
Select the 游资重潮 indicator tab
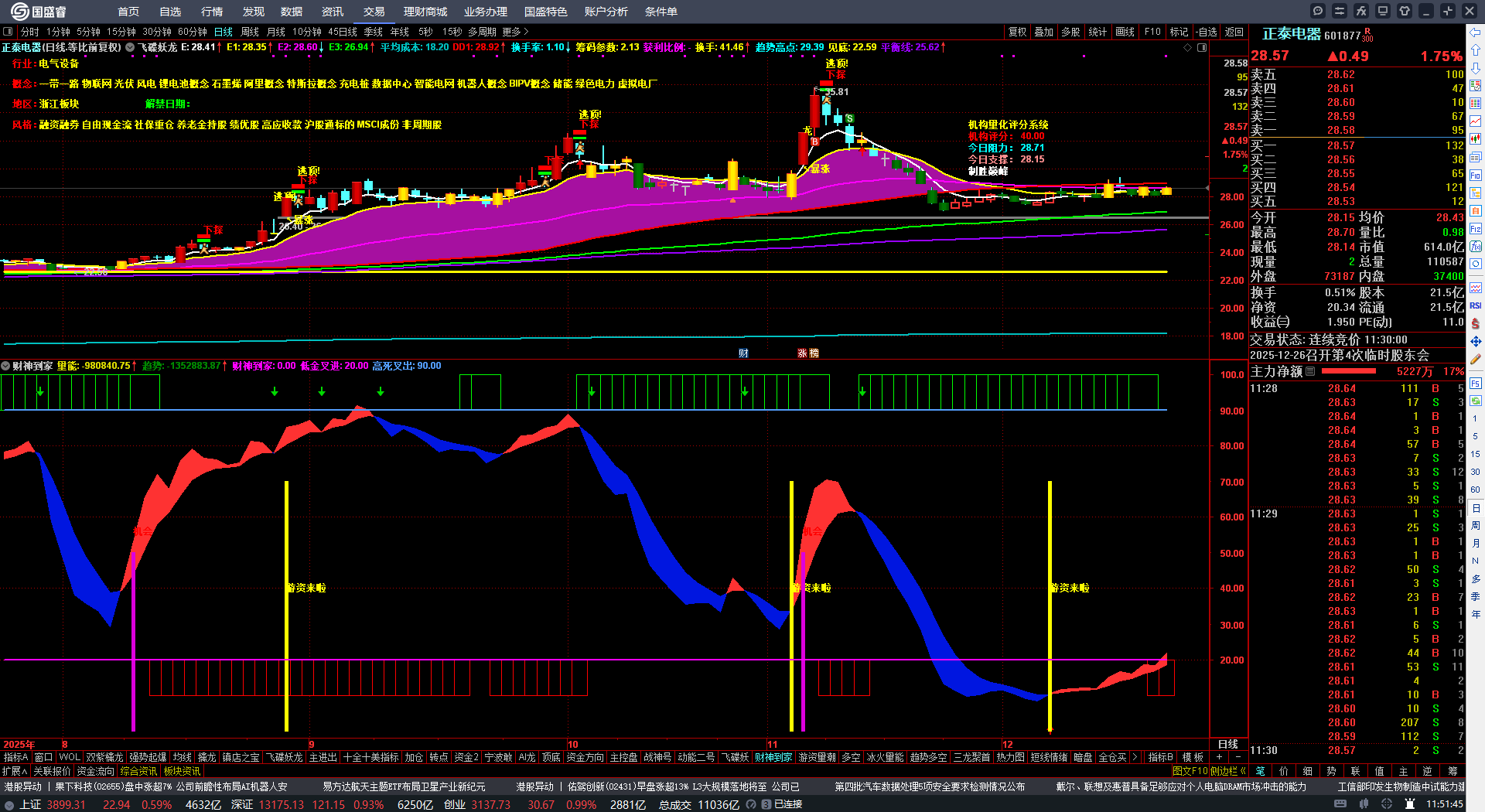(817, 757)
